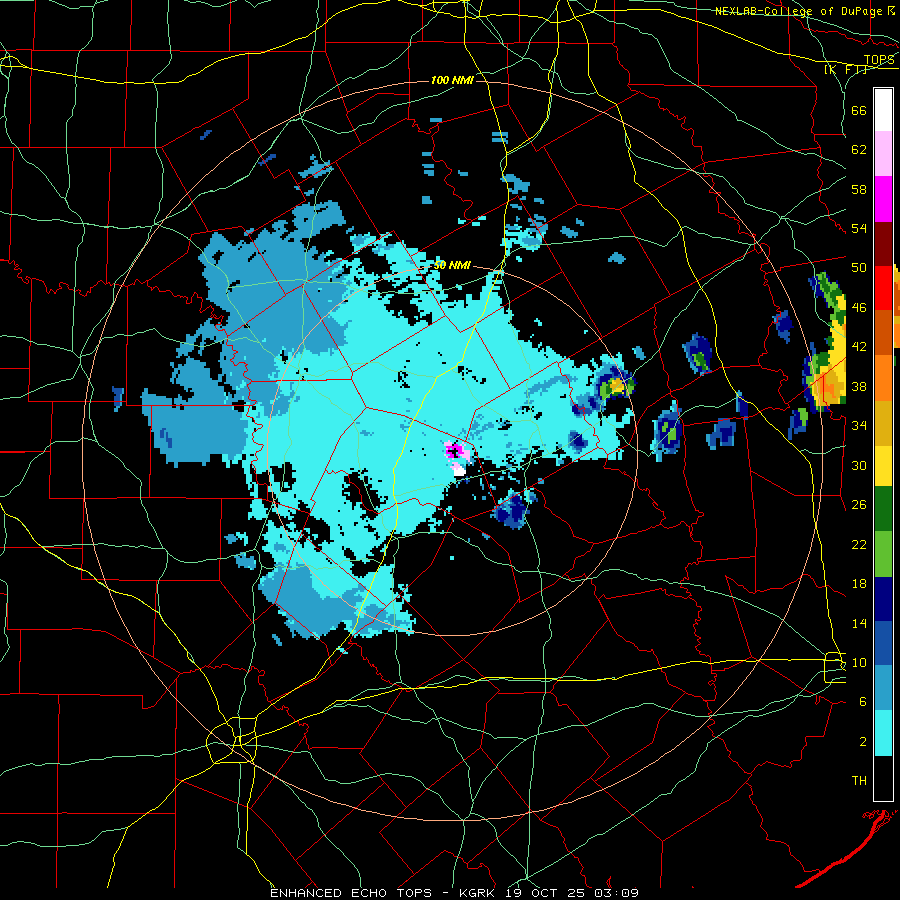The height and width of the screenshot is (900, 900).
Task: Click the '6' legend value
Action: 862,702
